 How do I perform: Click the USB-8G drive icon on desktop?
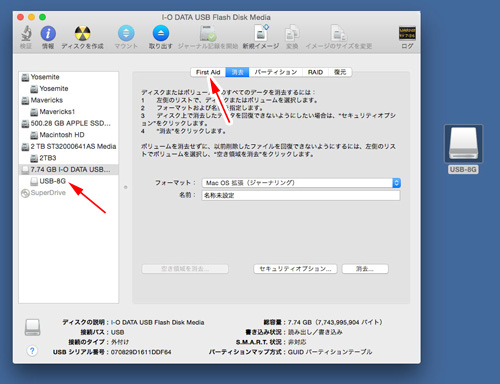(463, 144)
